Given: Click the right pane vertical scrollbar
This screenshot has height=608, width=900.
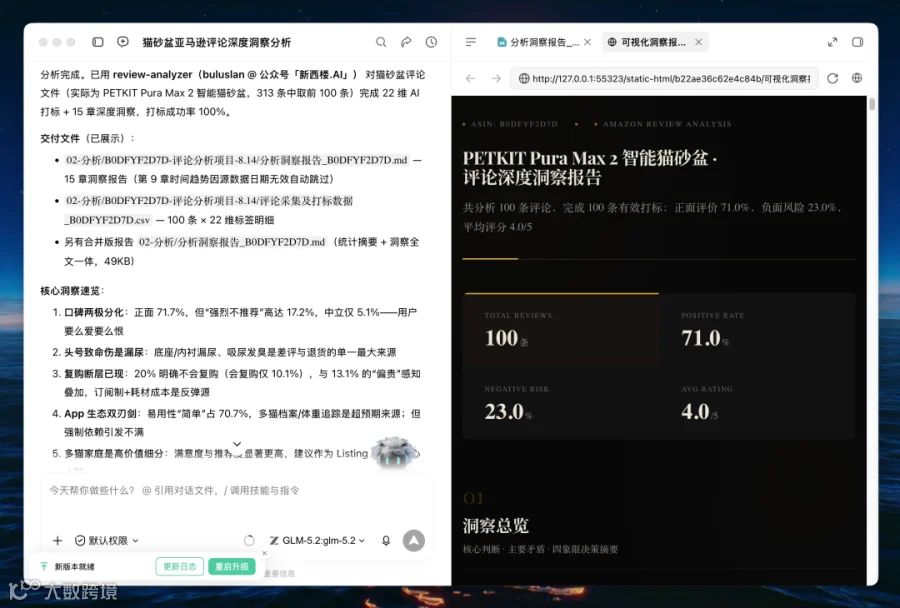Looking at the screenshot, I should (x=872, y=104).
